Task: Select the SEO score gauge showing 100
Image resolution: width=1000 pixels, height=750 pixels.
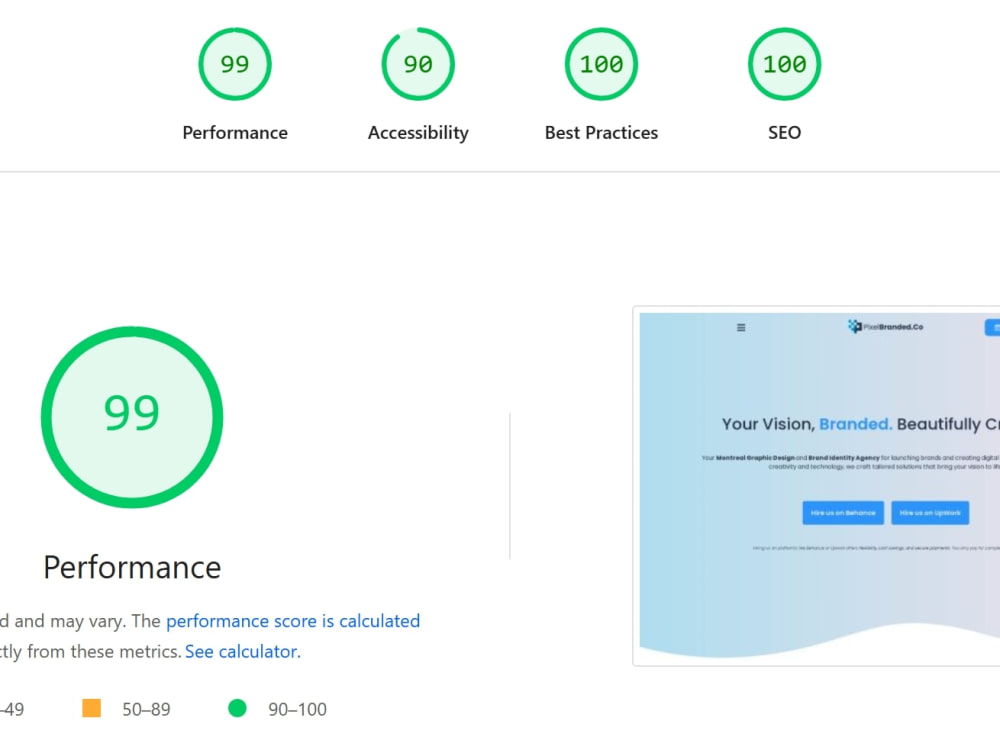Action: coord(784,64)
